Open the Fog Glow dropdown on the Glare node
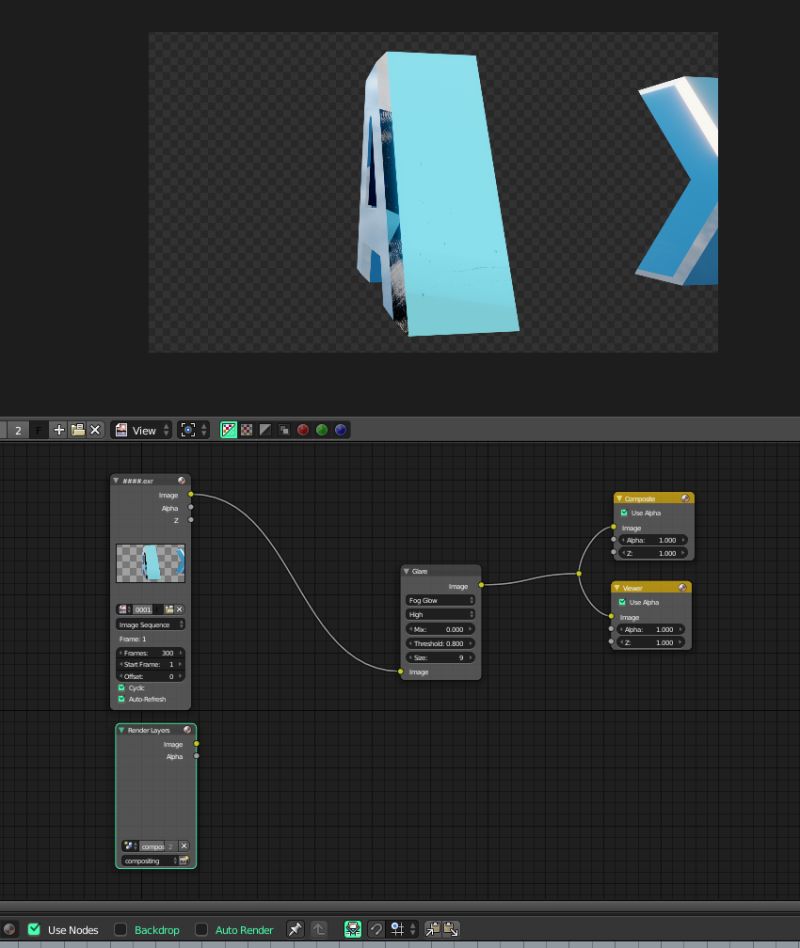Image resolution: width=800 pixels, height=948 pixels. tap(440, 600)
